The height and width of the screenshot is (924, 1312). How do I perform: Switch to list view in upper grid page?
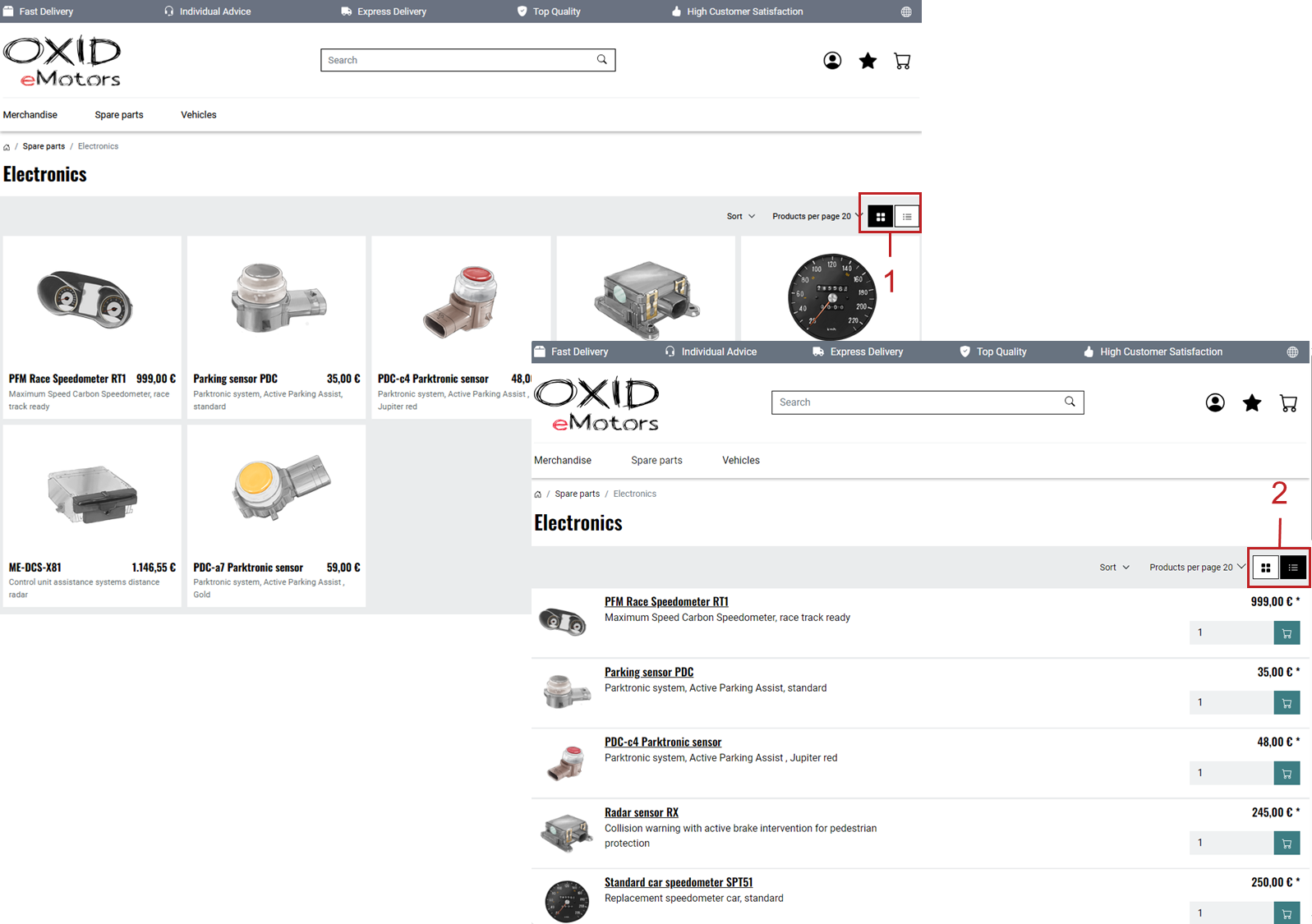pos(907,217)
